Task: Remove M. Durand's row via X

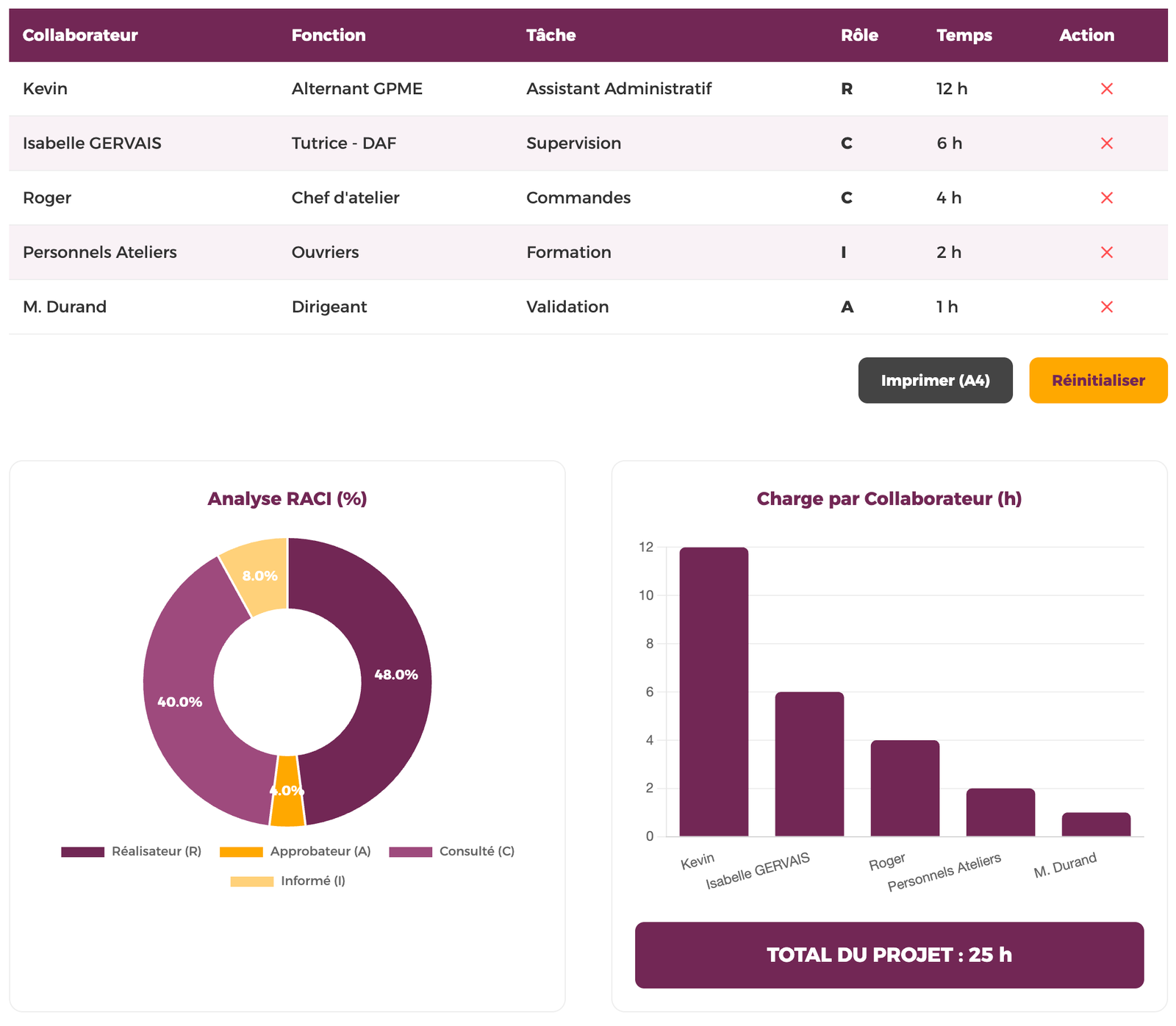Action: (x=1106, y=306)
